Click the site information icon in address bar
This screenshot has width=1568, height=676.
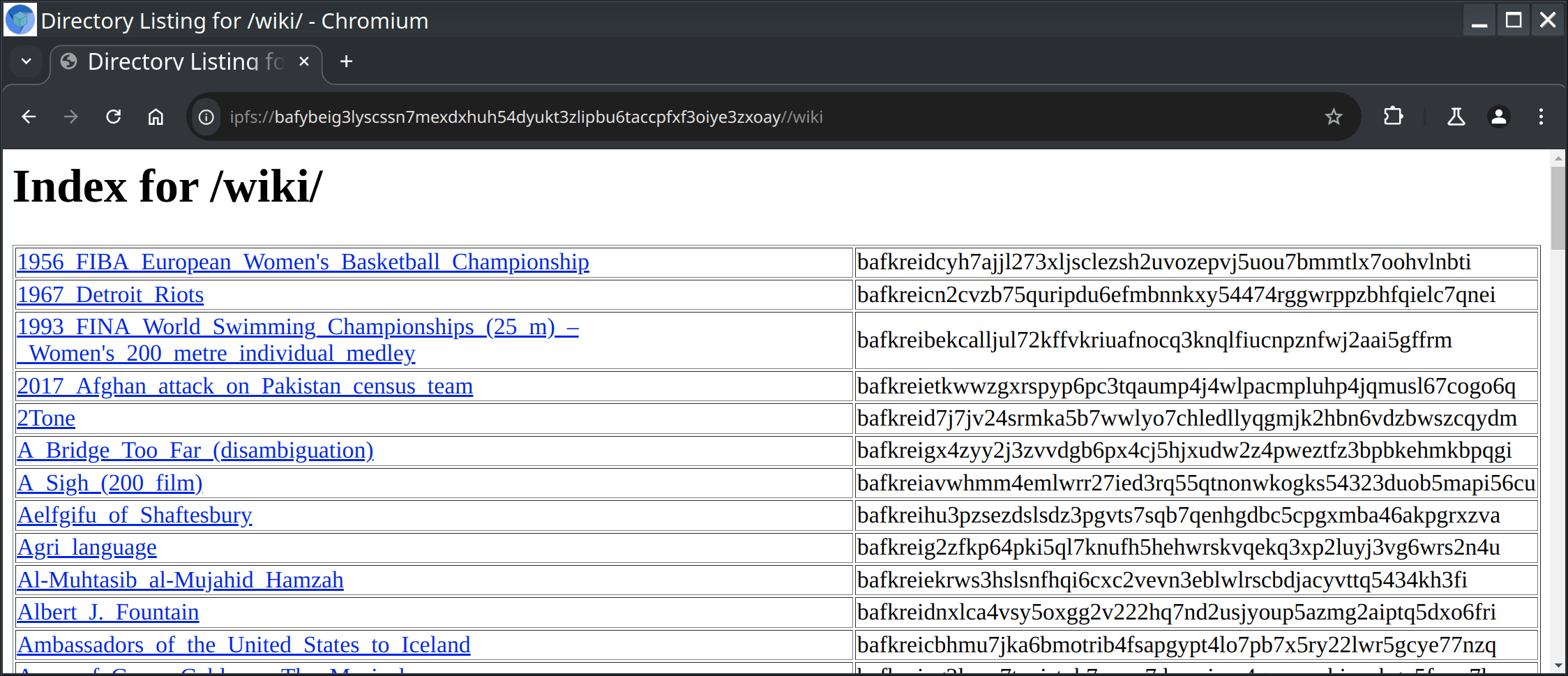coord(206,117)
